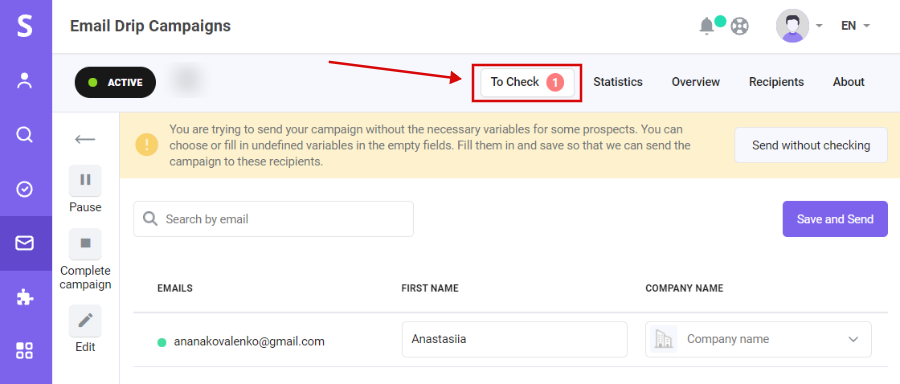Open the email envelope icon in sidebar
The width and height of the screenshot is (900, 384).
click(x=25, y=243)
